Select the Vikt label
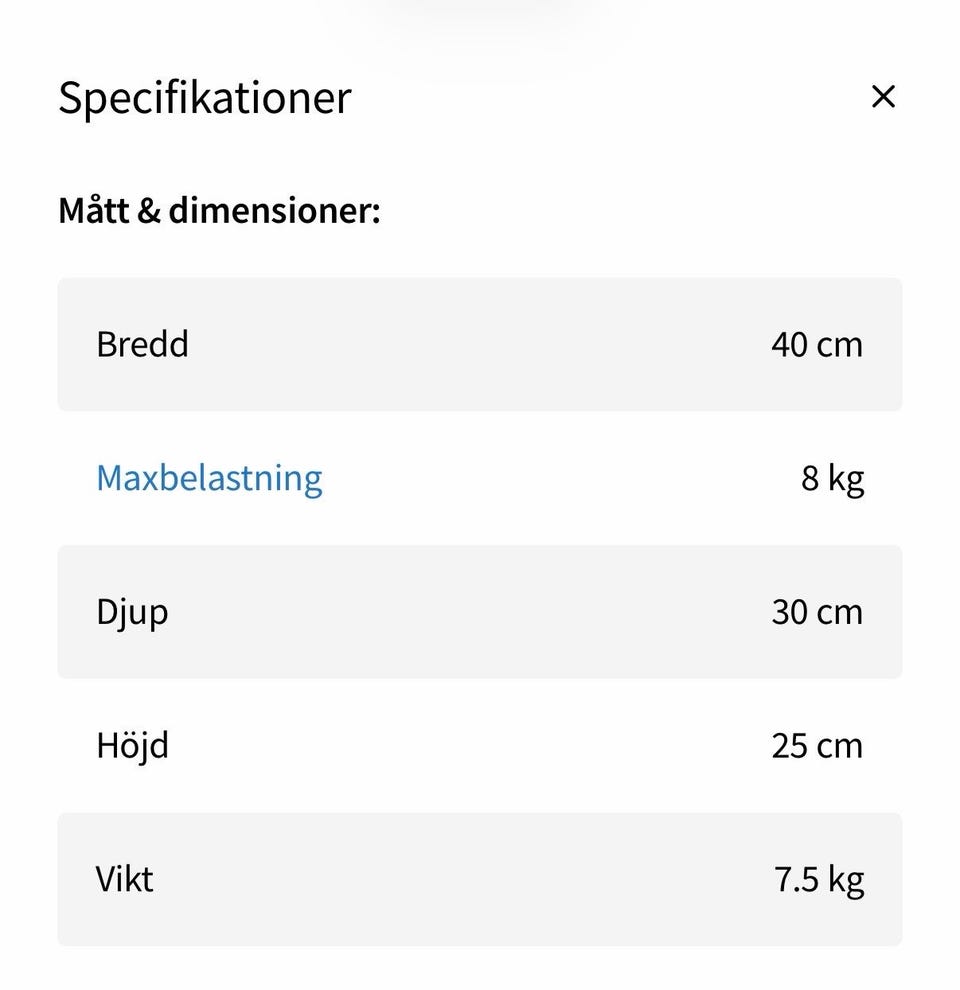This screenshot has height=990, width=960. pos(125,880)
